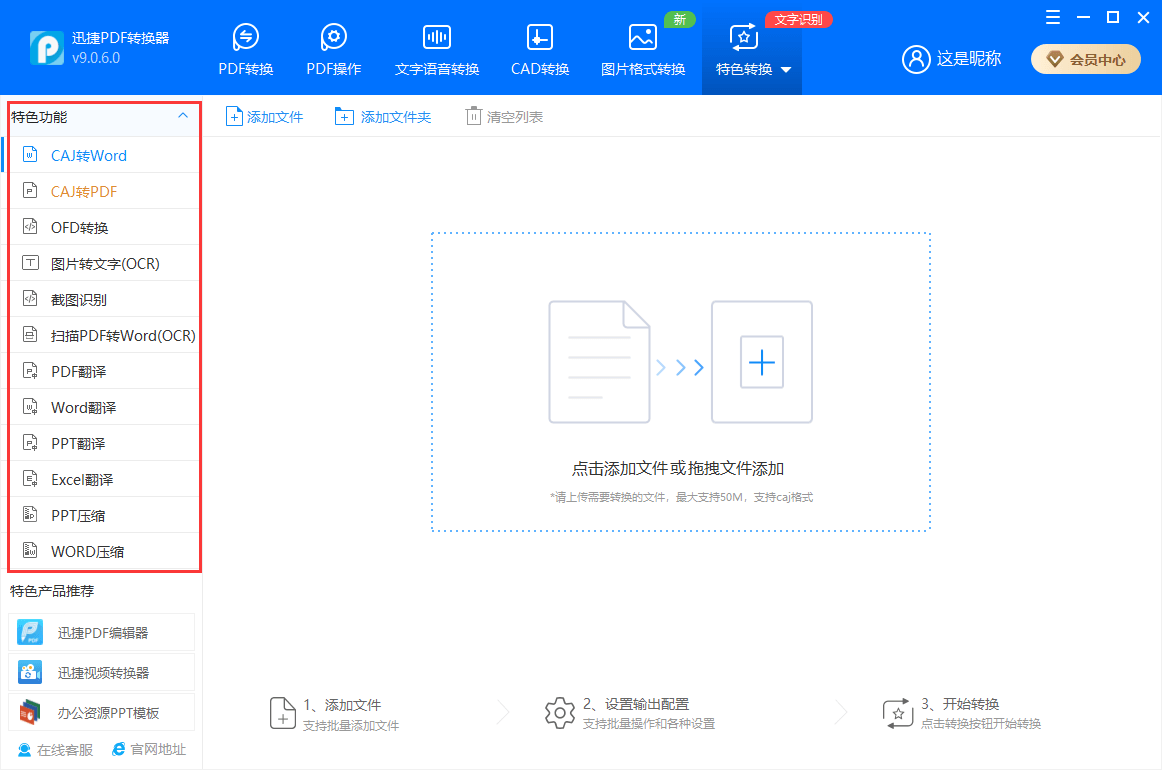This screenshot has height=770, width=1162.
Task: Open the 官网地址 link
Action: pyautogui.click(x=149, y=749)
